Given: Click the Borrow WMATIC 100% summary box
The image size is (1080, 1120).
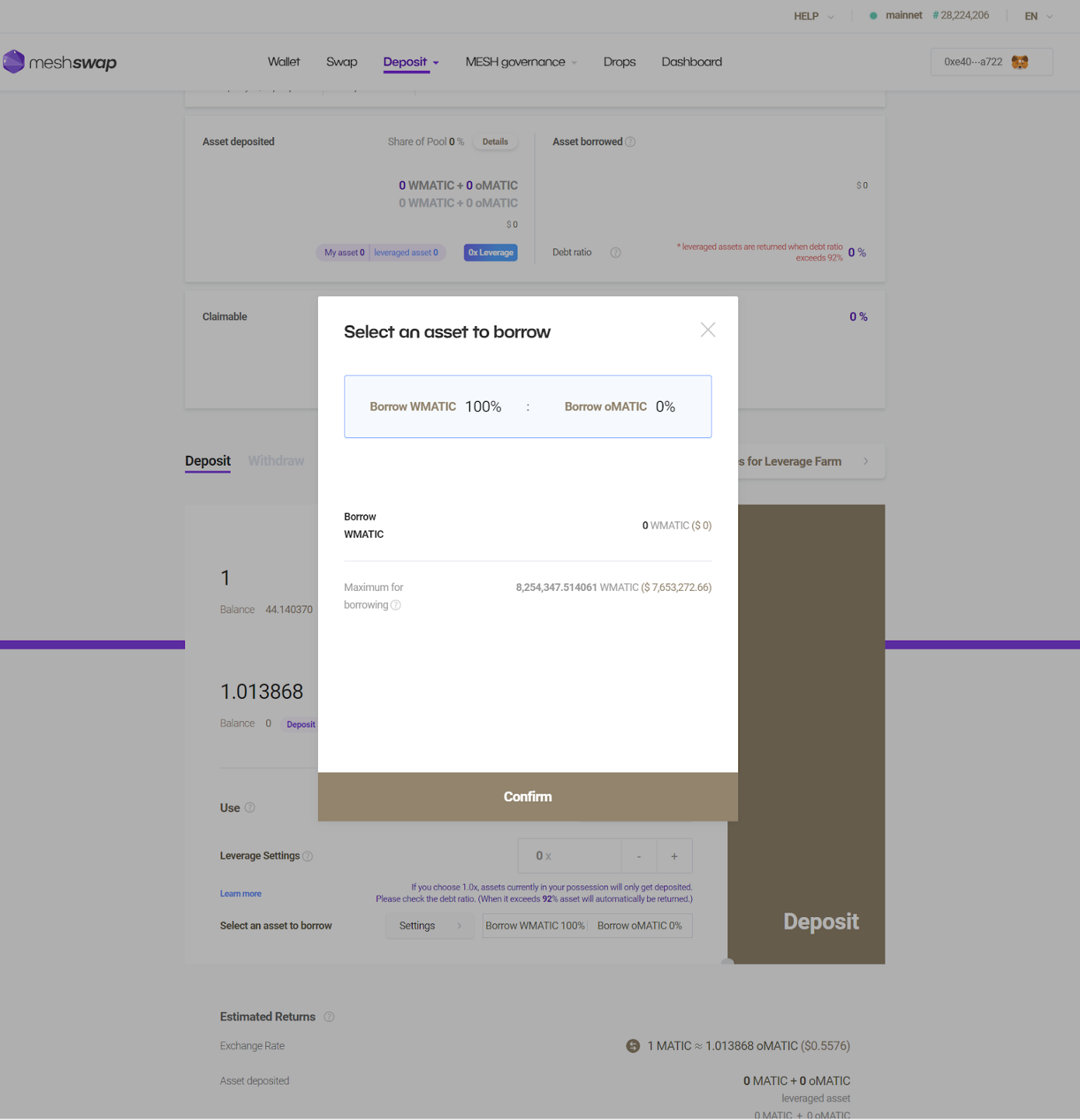Looking at the screenshot, I should coord(535,926).
